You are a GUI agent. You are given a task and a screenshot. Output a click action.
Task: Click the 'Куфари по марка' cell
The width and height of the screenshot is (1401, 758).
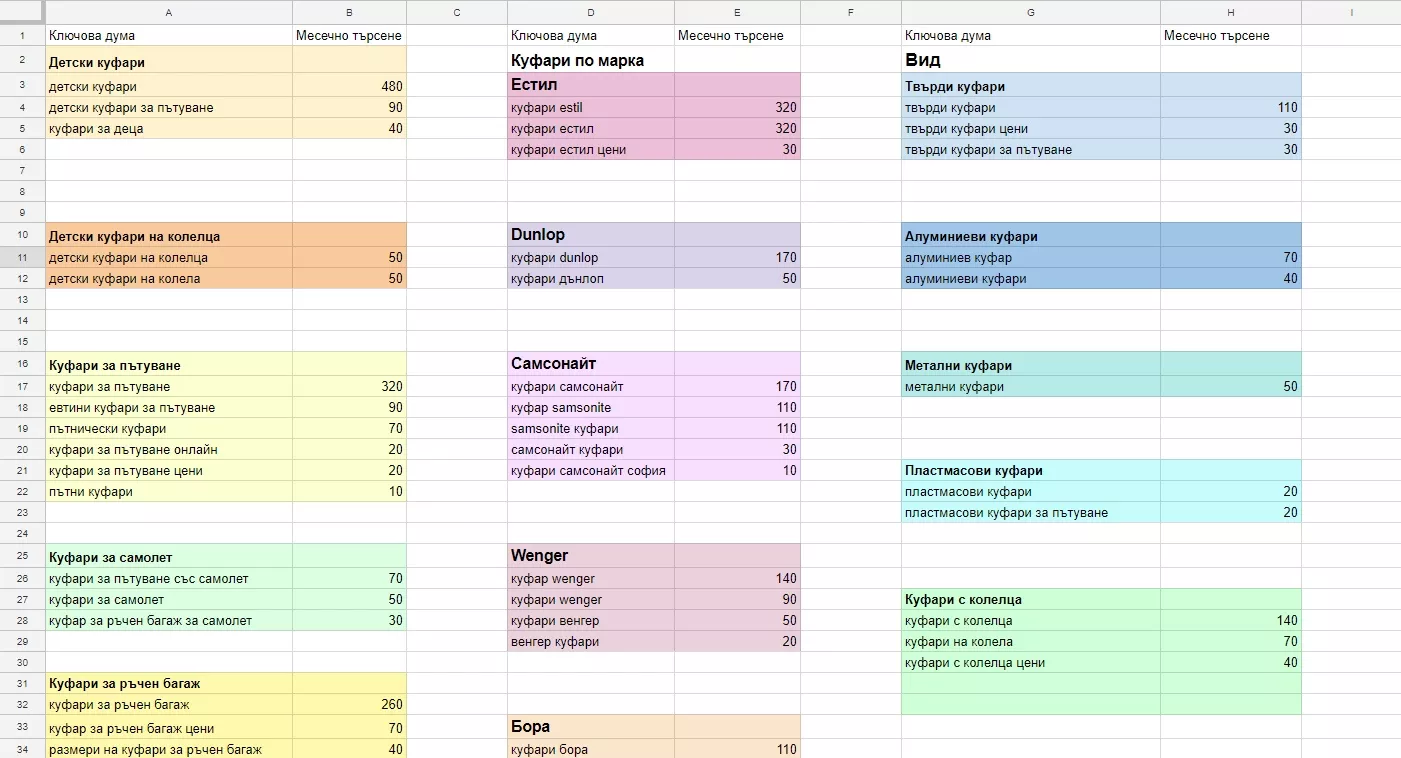tap(591, 60)
